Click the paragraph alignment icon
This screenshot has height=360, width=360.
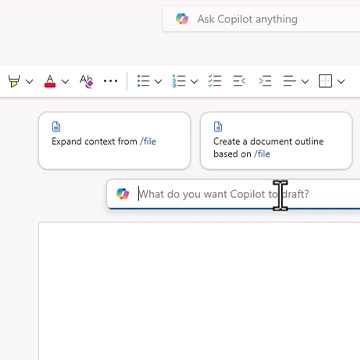pyautogui.click(x=289, y=81)
